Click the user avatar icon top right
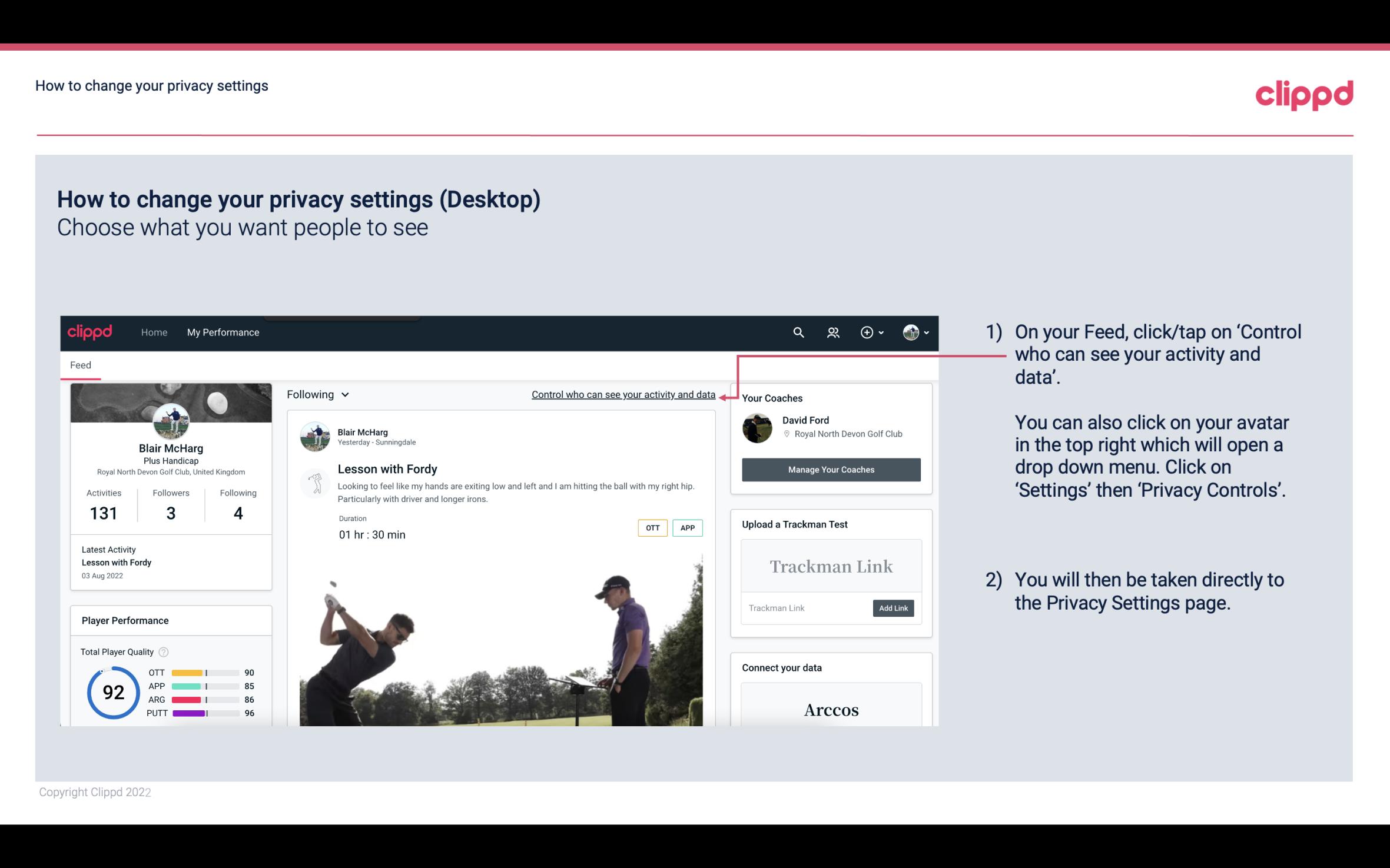 tap(911, 332)
